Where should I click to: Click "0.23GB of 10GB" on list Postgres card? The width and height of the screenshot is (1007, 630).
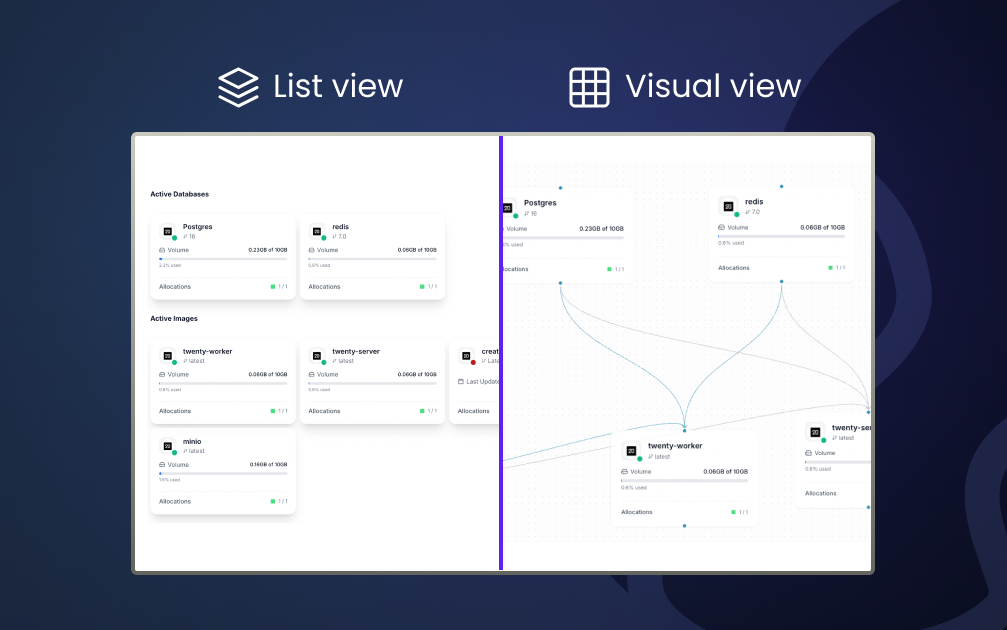pyautogui.click(x=268, y=250)
